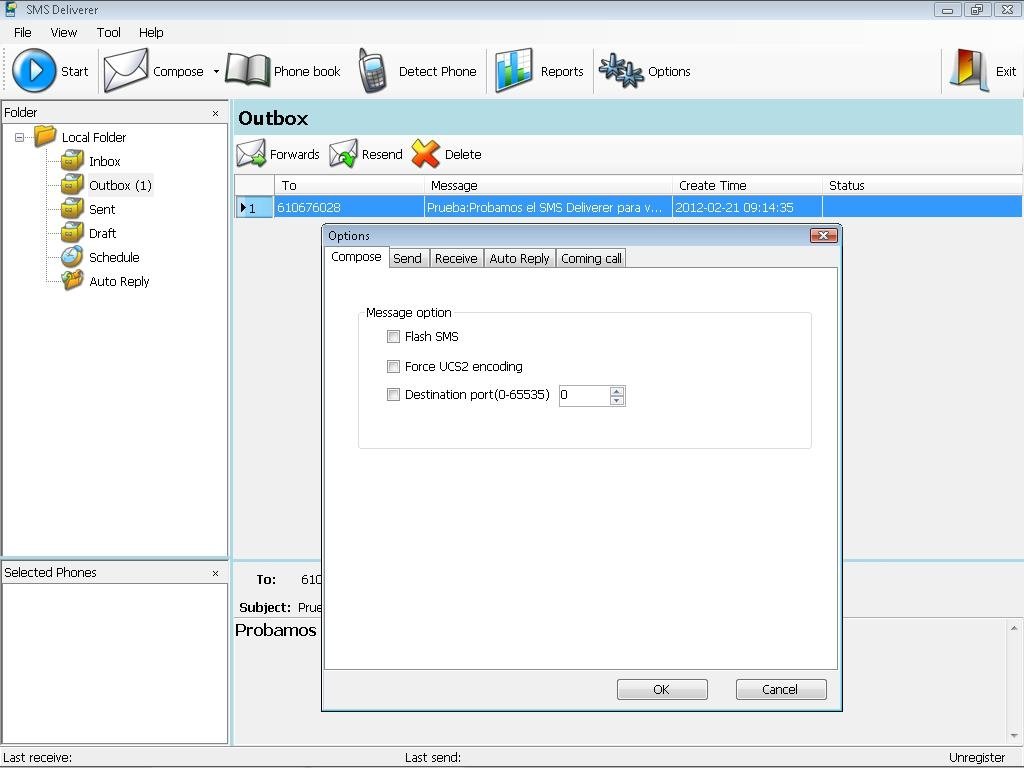Image resolution: width=1024 pixels, height=768 pixels.
Task: Click the destination port number field
Action: tap(584, 395)
